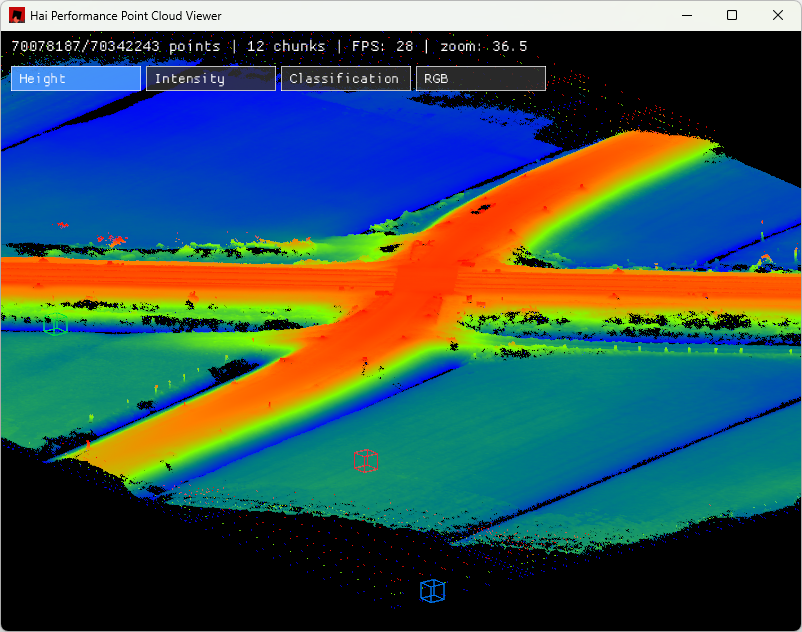This screenshot has height=632, width=802.
Task: Click the window title text
Action: pos(126,16)
